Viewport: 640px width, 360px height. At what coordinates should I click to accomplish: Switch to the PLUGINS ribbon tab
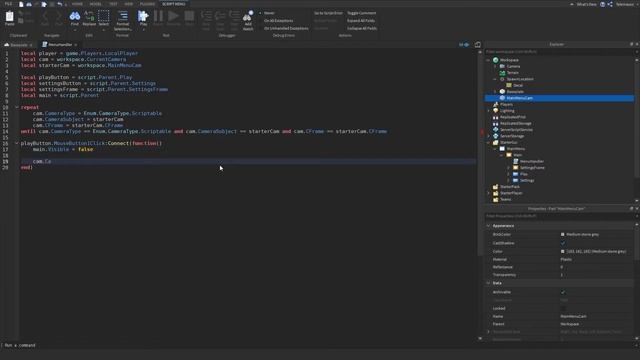(147, 4)
